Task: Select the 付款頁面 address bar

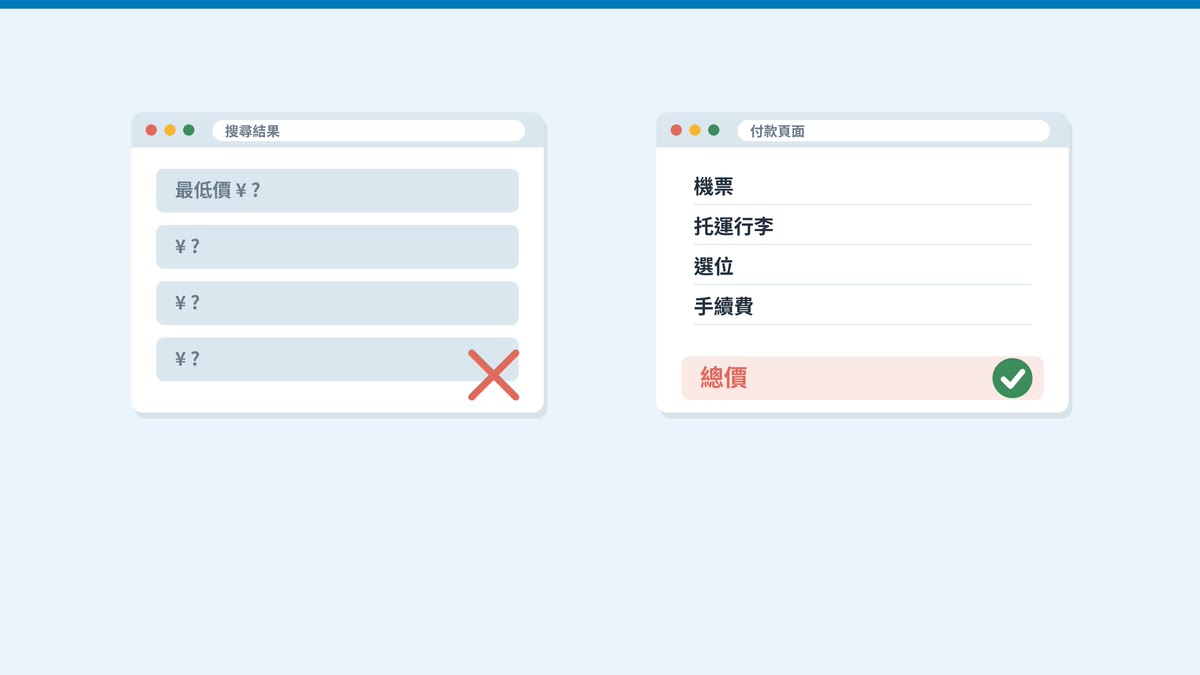Action: (893, 131)
